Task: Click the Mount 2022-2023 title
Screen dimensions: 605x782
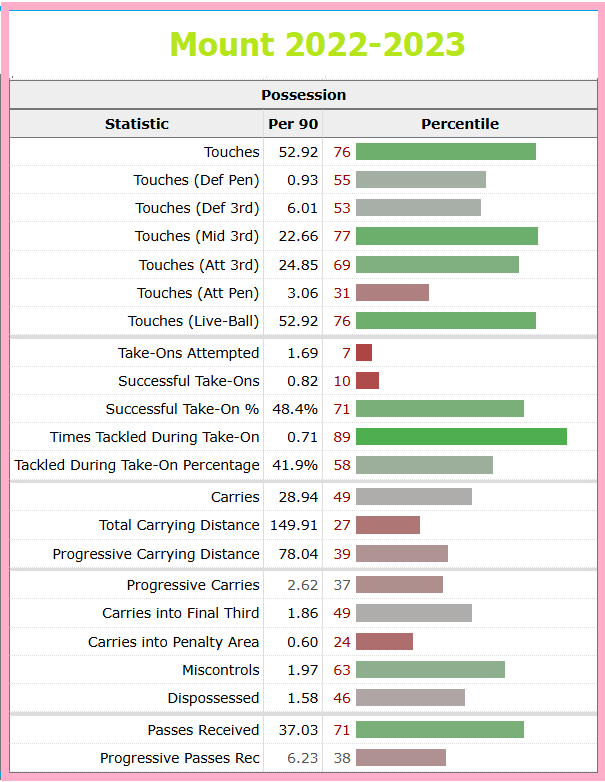Action: pos(317,44)
